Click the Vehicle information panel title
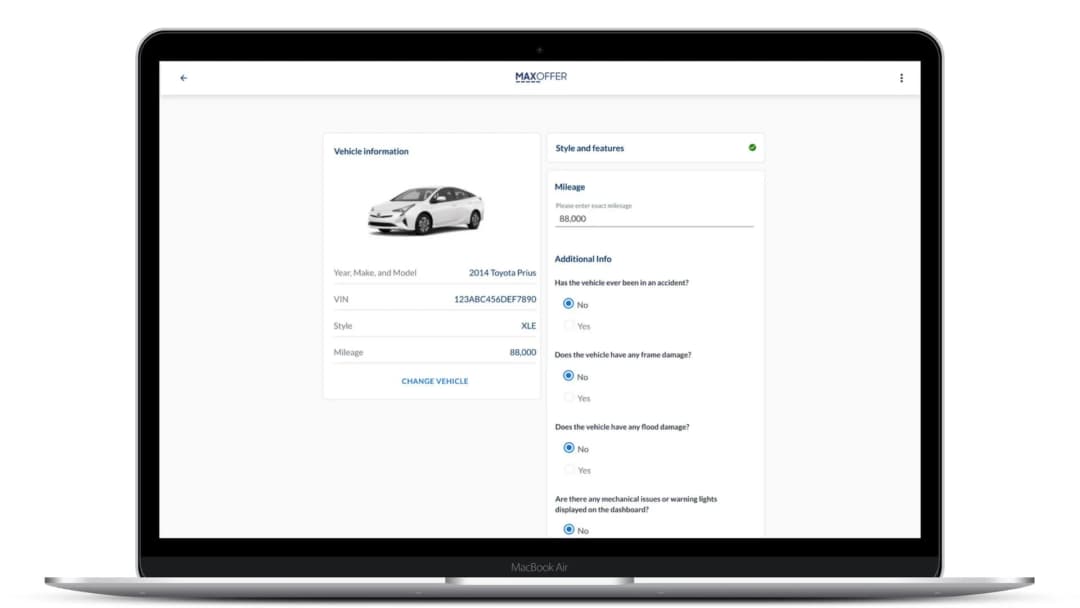 370,151
